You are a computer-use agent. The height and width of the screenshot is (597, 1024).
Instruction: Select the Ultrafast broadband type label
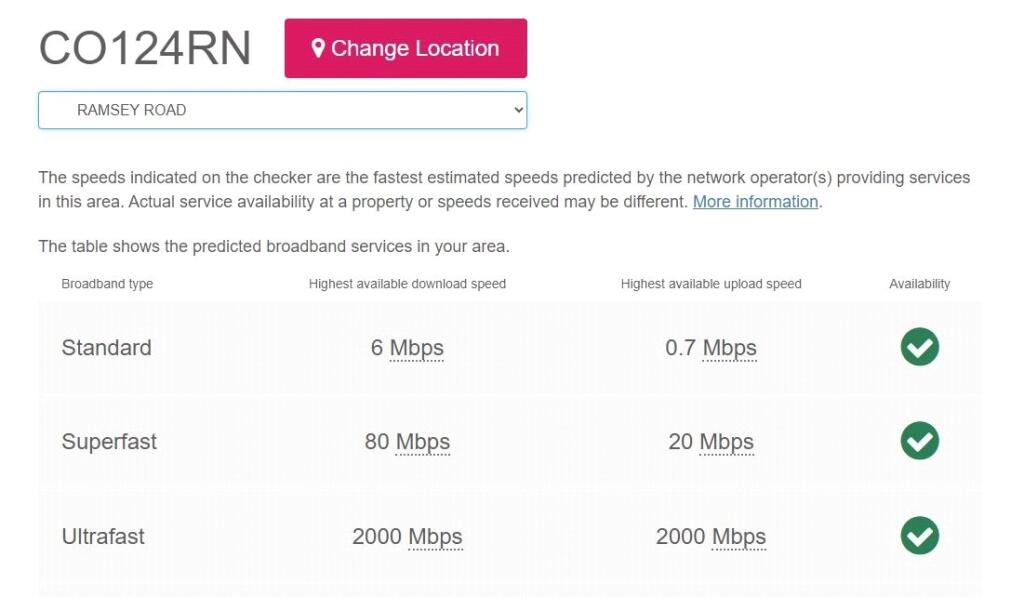[103, 536]
